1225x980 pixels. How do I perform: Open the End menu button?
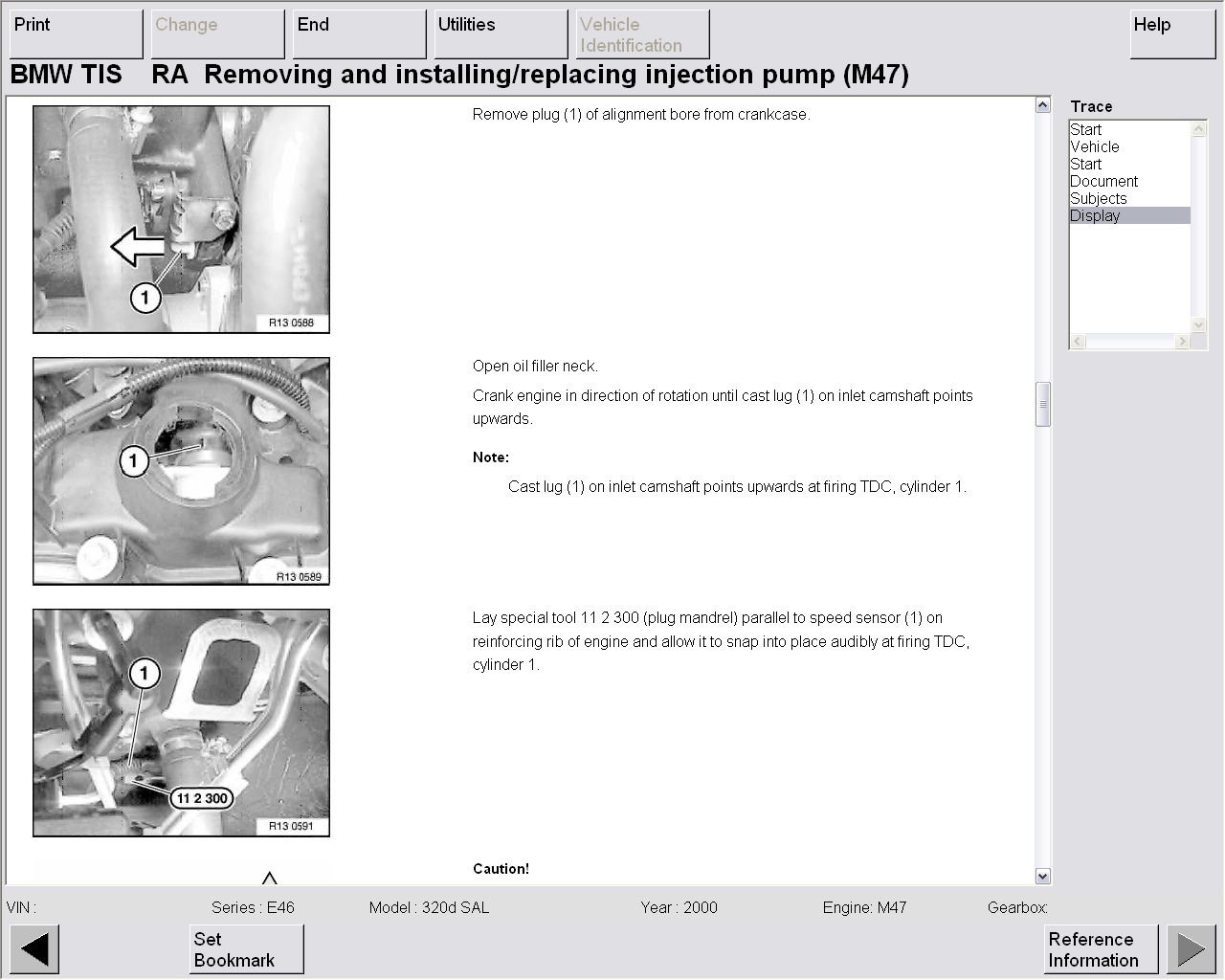[x=359, y=34]
